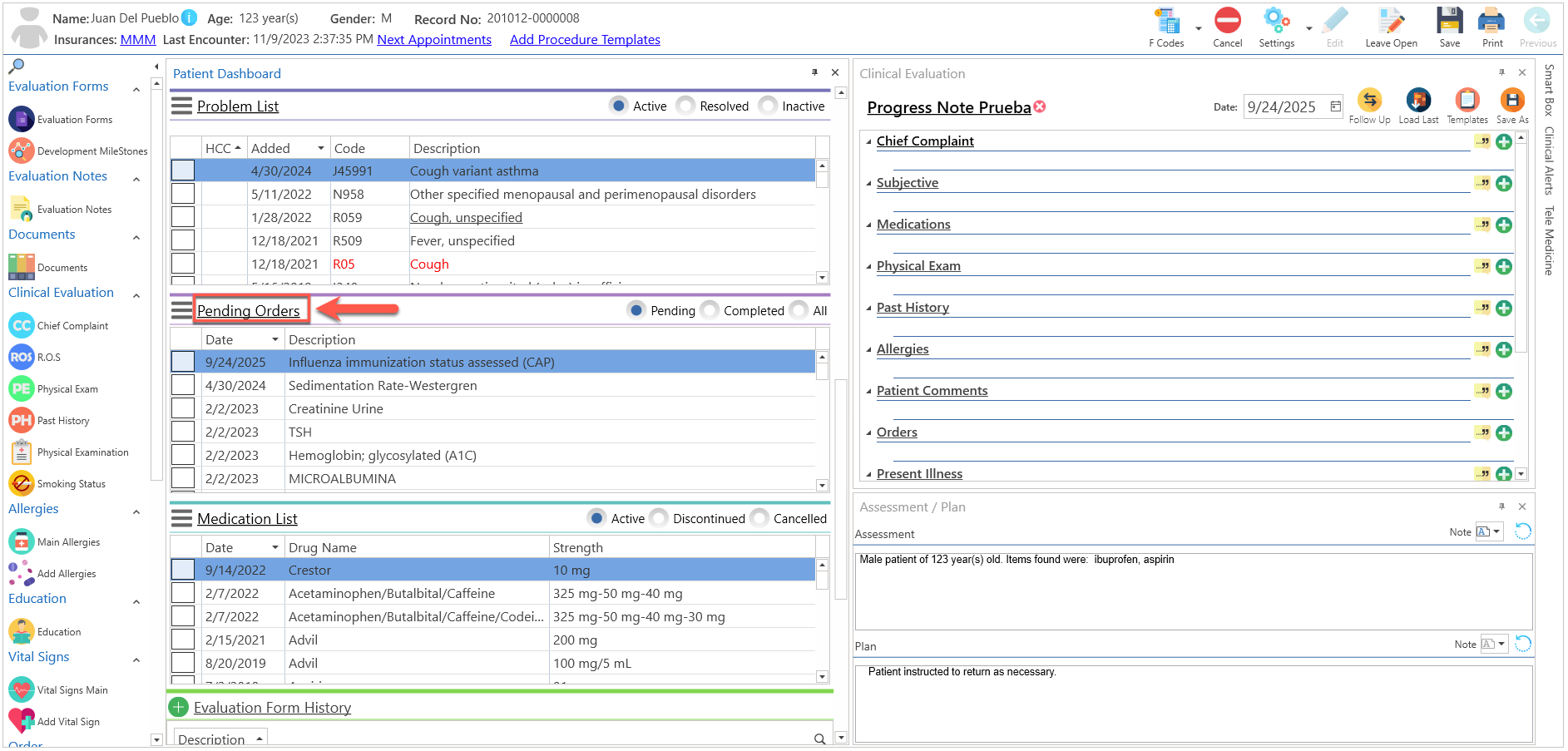Open the Date dropdown in Pending Orders
This screenshot has height=751, width=1568.
tap(275, 339)
